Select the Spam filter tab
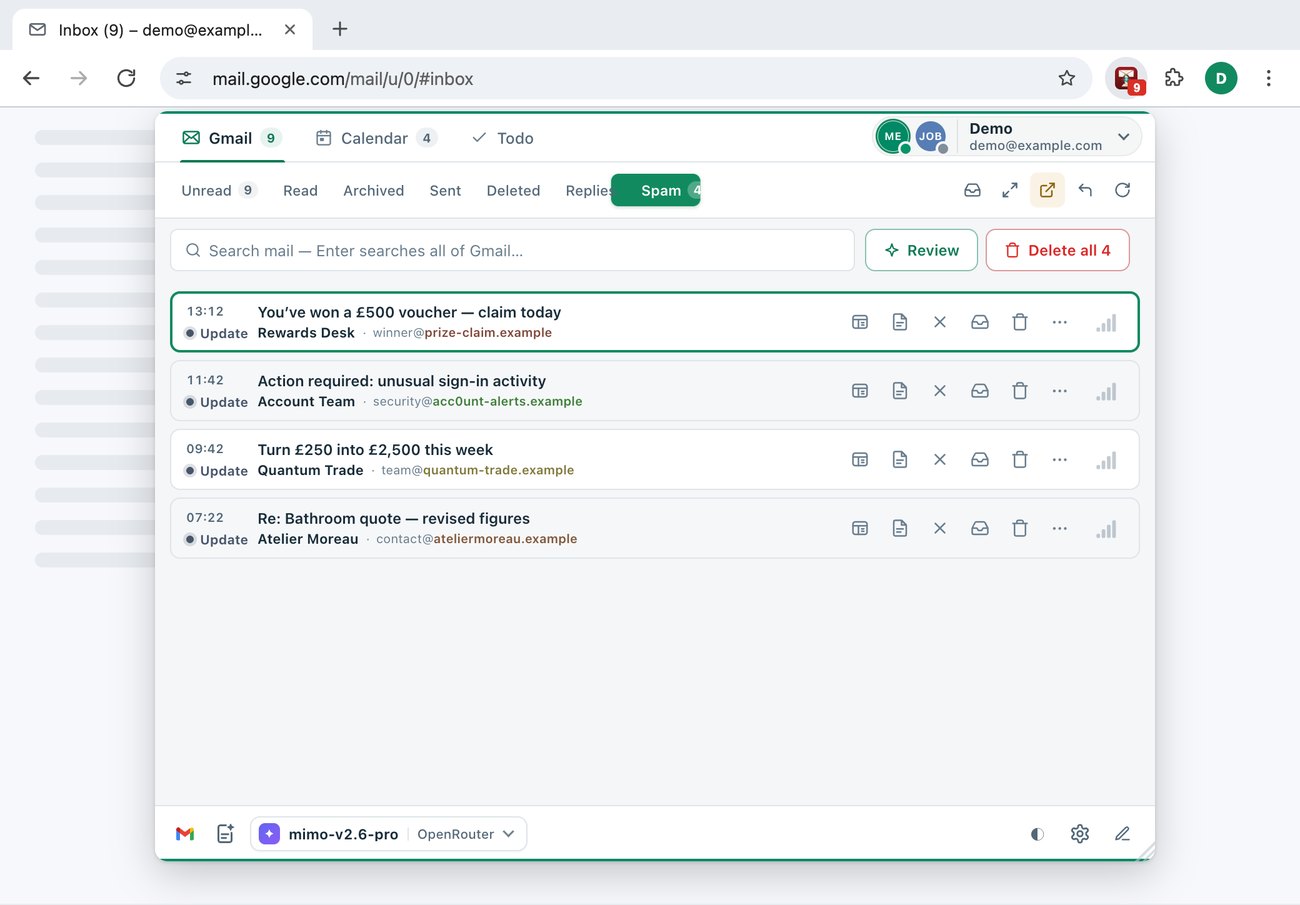Image resolution: width=1300 pixels, height=905 pixels. [656, 190]
